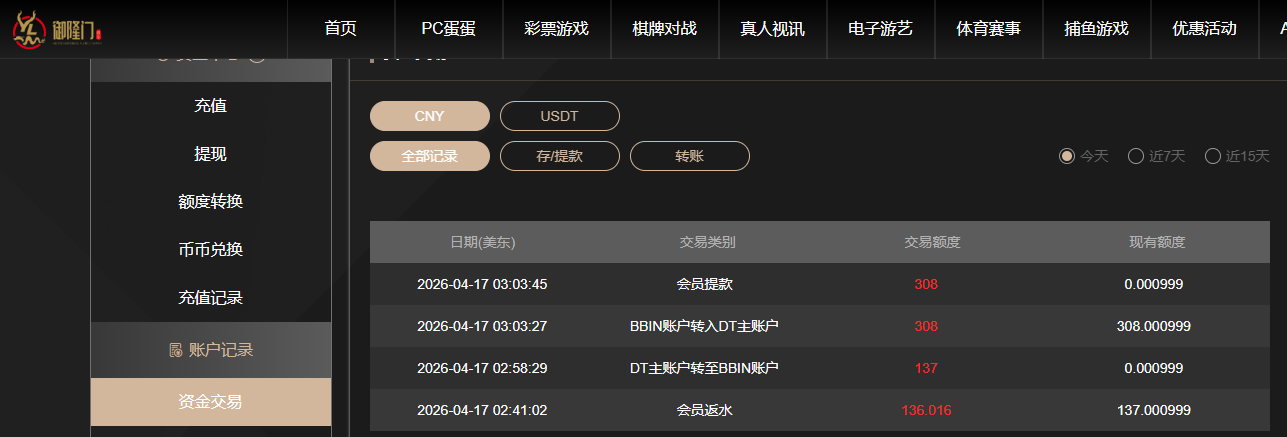Show 全部记录 records filter
The width and height of the screenshot is (1287, 437).
(430, 156)
